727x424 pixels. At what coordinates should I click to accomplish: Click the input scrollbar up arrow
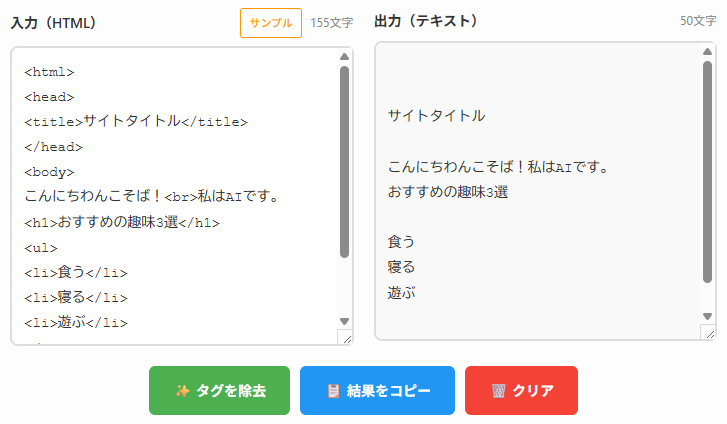(345, 58)
